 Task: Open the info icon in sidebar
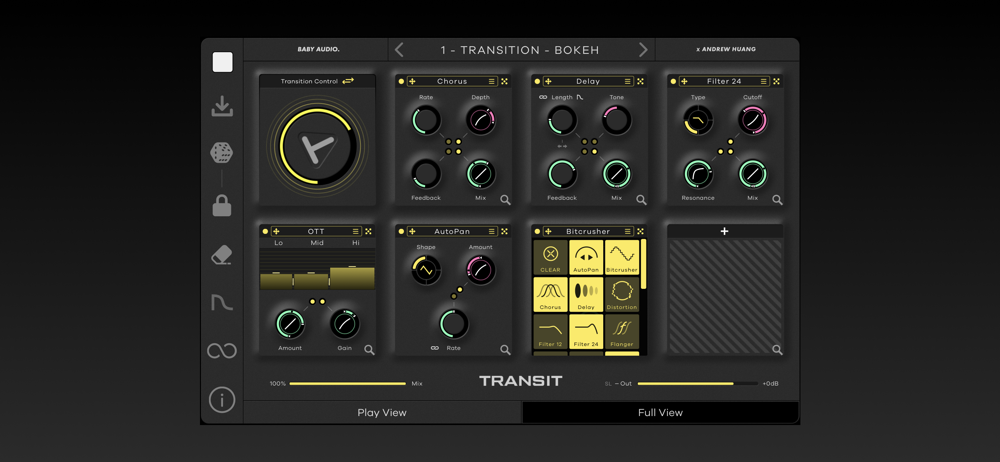222,400
